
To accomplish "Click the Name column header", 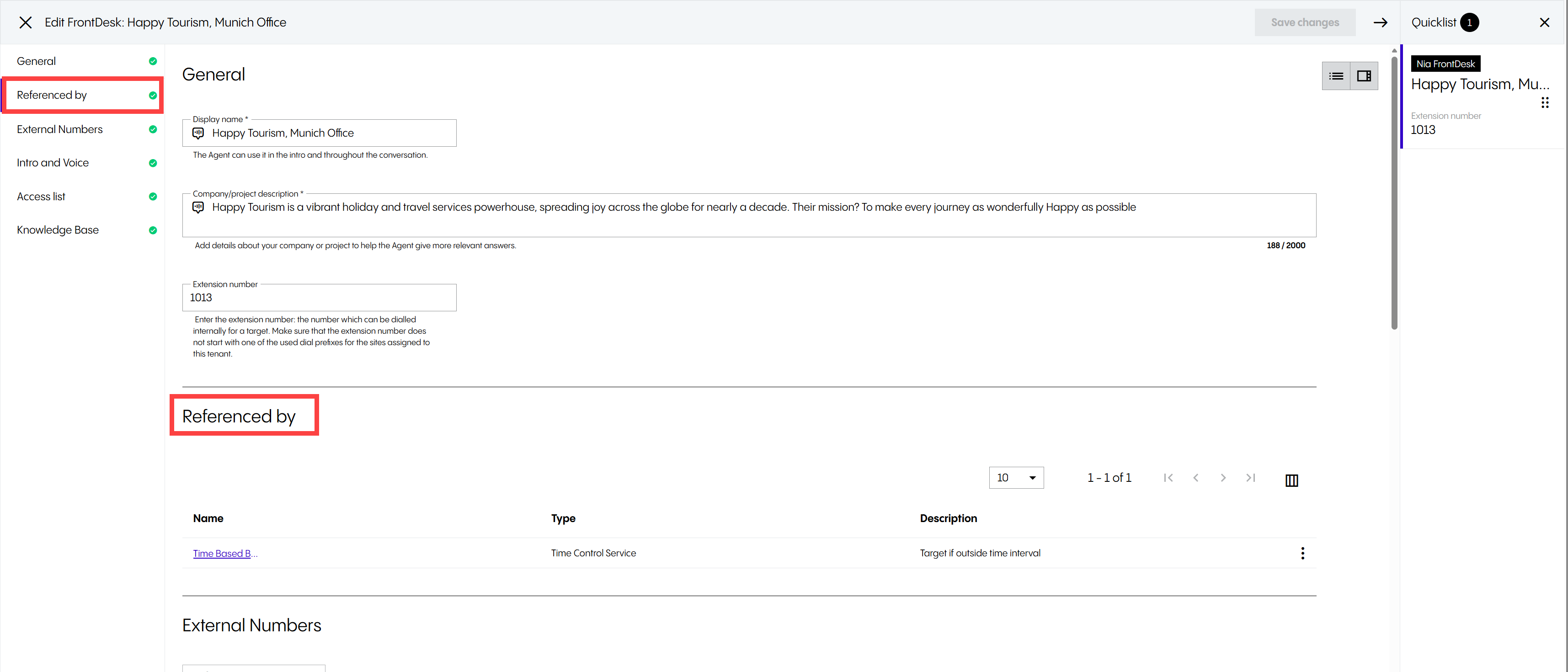I will (208, 518).
